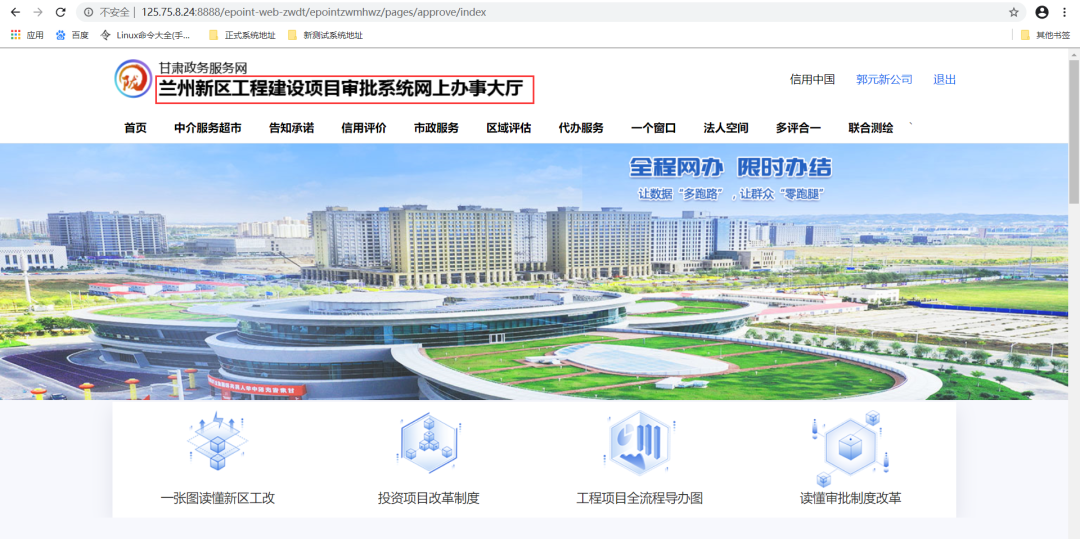1080x539 pixels.
Task: Click the 信用中国 link
Action: coord(812,80)
